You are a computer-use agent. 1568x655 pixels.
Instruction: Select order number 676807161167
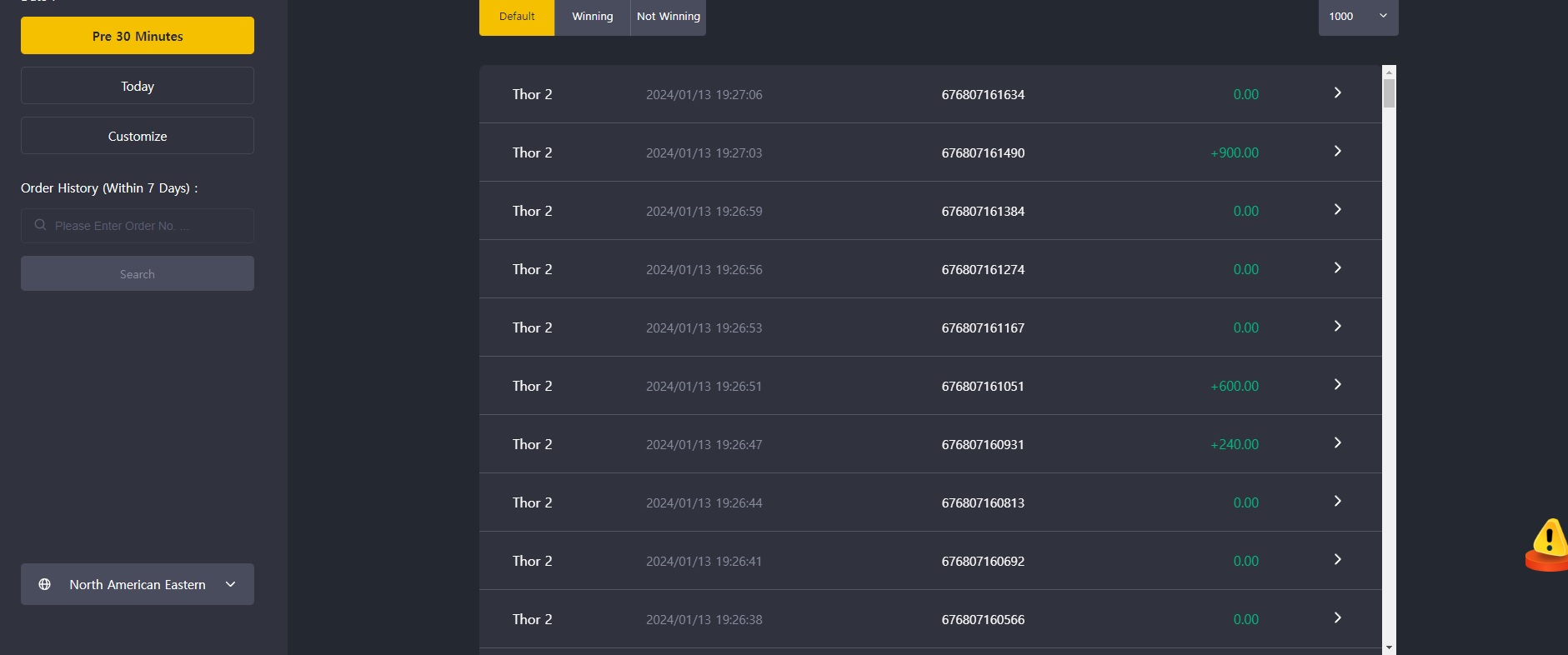tap(983, 328)
